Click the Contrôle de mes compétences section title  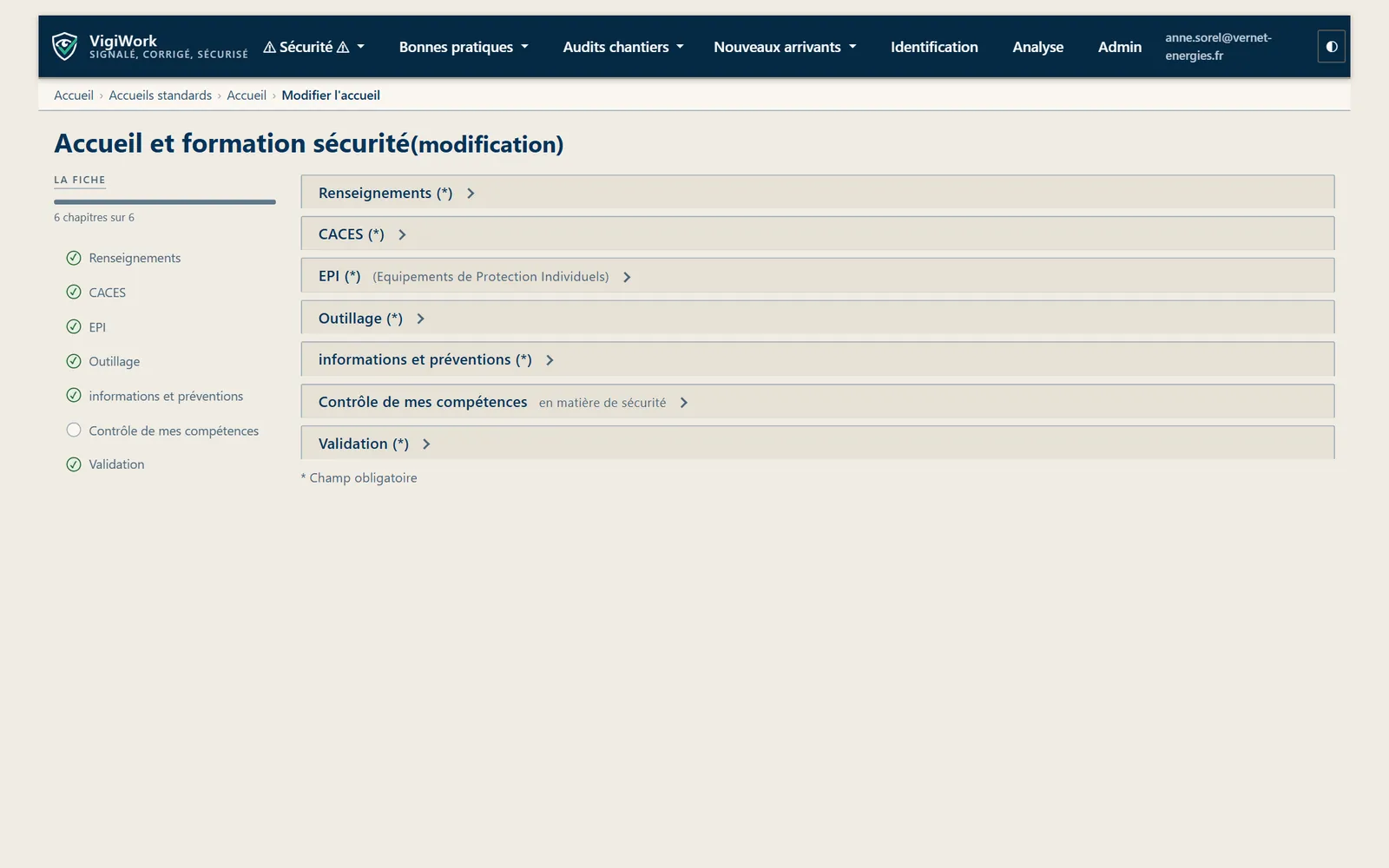pos(423,402)
